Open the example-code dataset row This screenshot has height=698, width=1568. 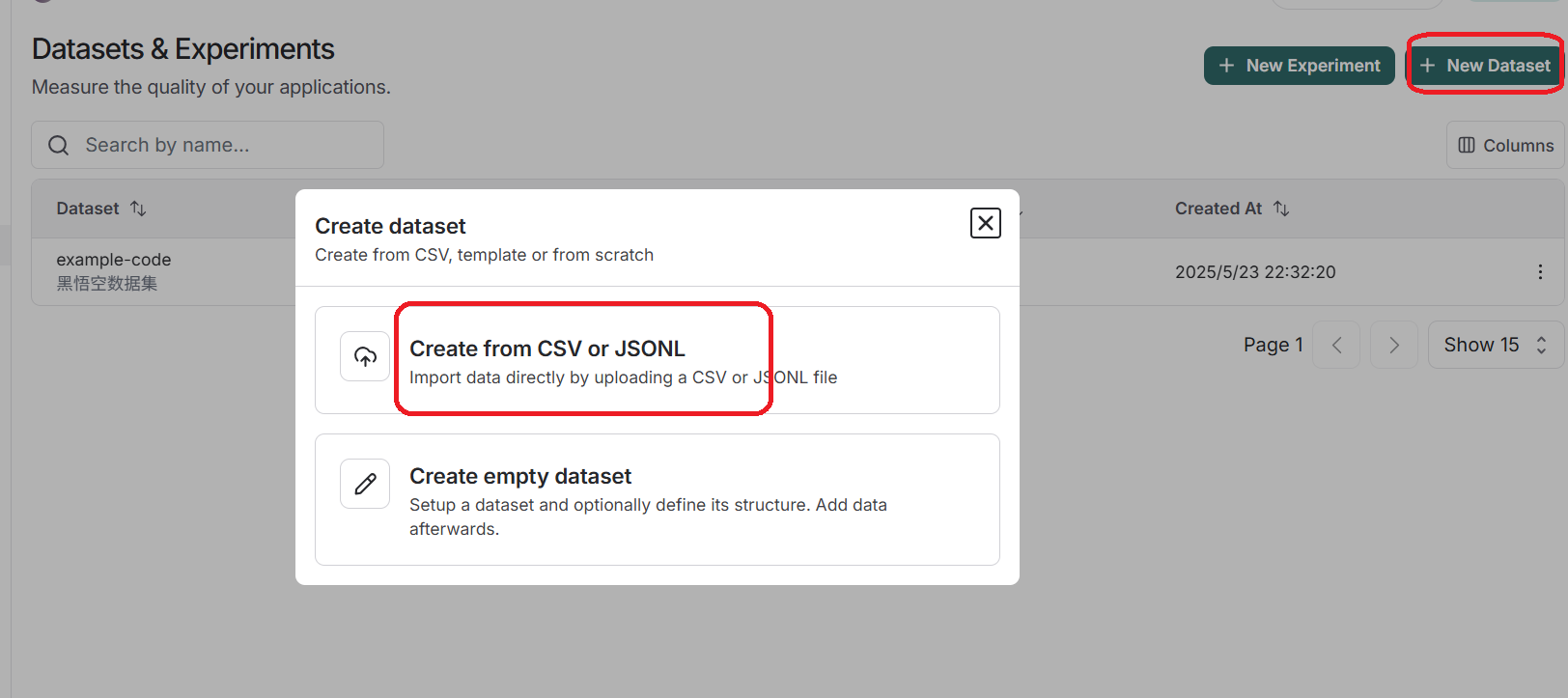[x=114, y=260]
